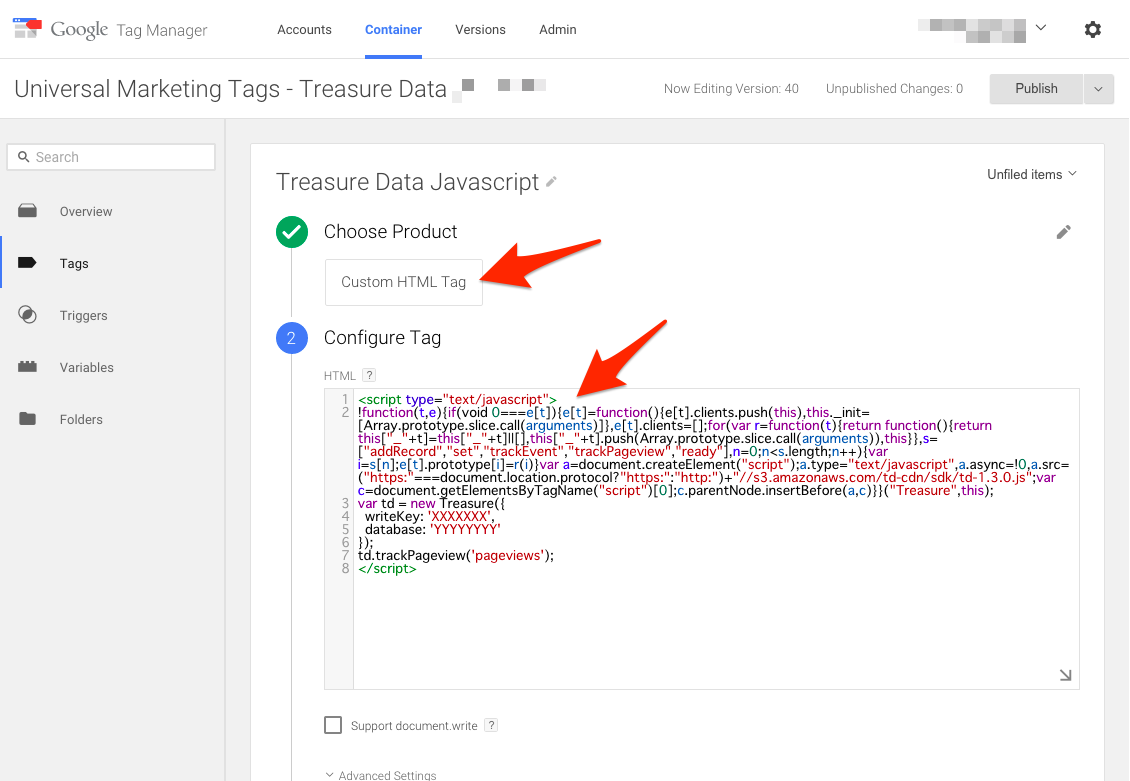Click the Variables brick icon in the sidebar
1130x781 pixels.
coord(28,367)
